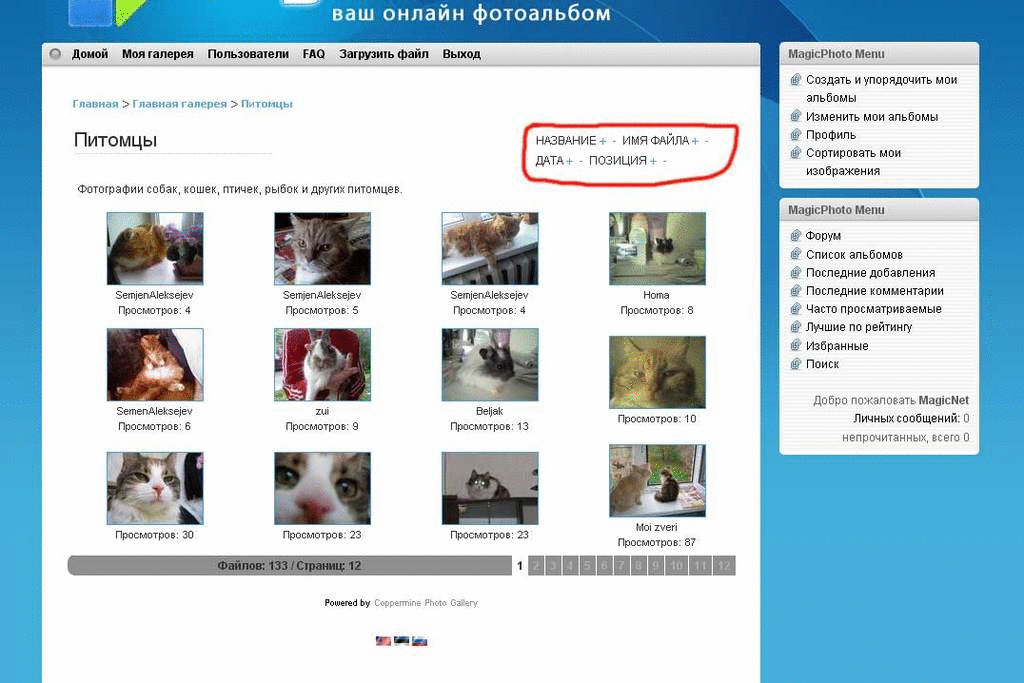1024x683 pixels.
Task: Open the untitled thumbnail with 30 views
Action: (155, 488)
